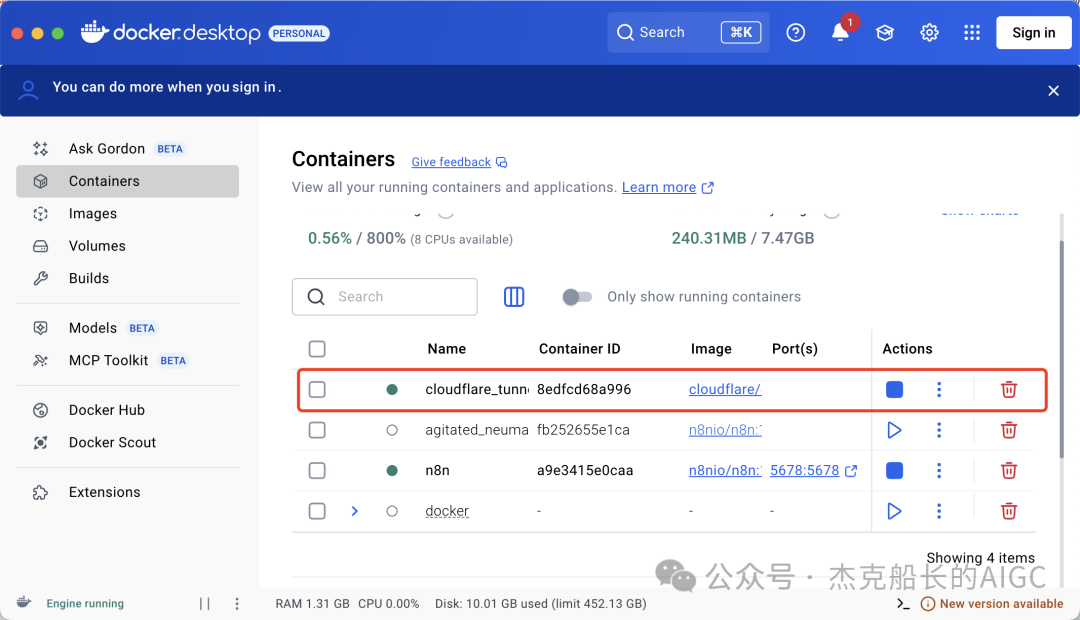Open the help question mark icon
The width and height of the screenshot is (1080, 620).
[x=796, y=32]
